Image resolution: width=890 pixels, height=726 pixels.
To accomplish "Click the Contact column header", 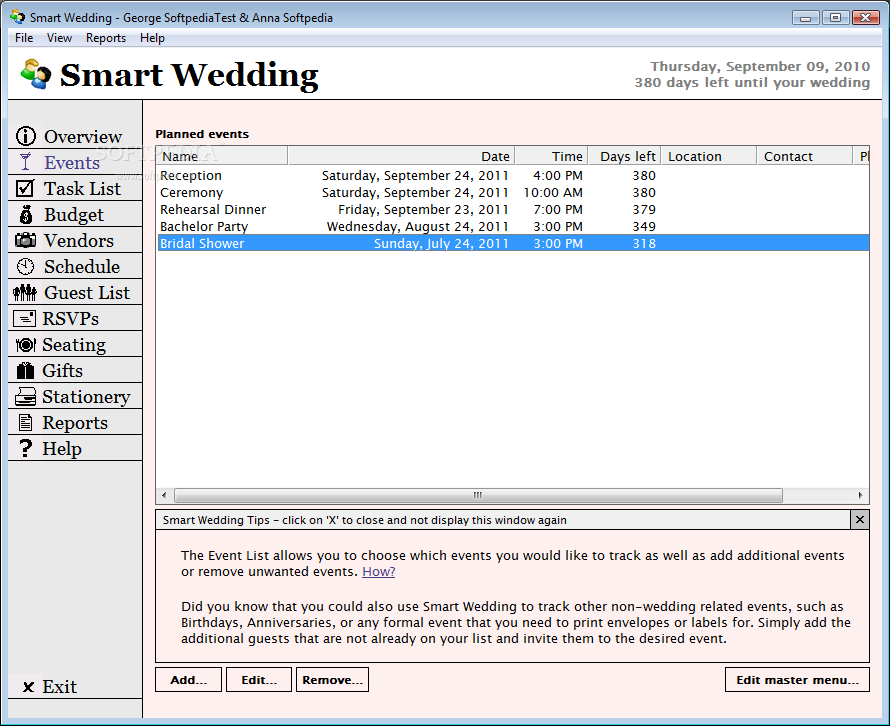I will pos(805,156).
